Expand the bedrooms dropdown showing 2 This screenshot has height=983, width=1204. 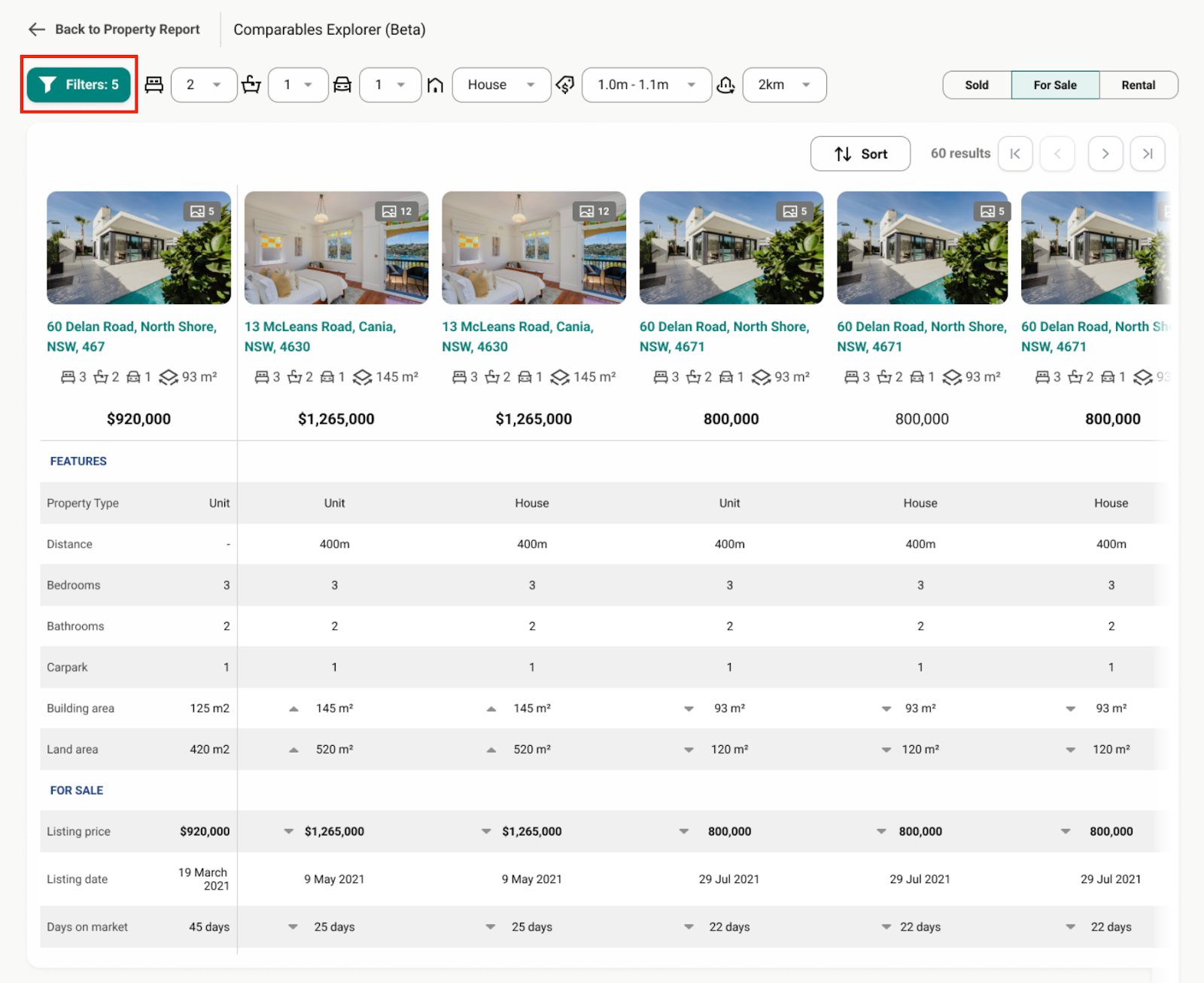pos(204,85)
